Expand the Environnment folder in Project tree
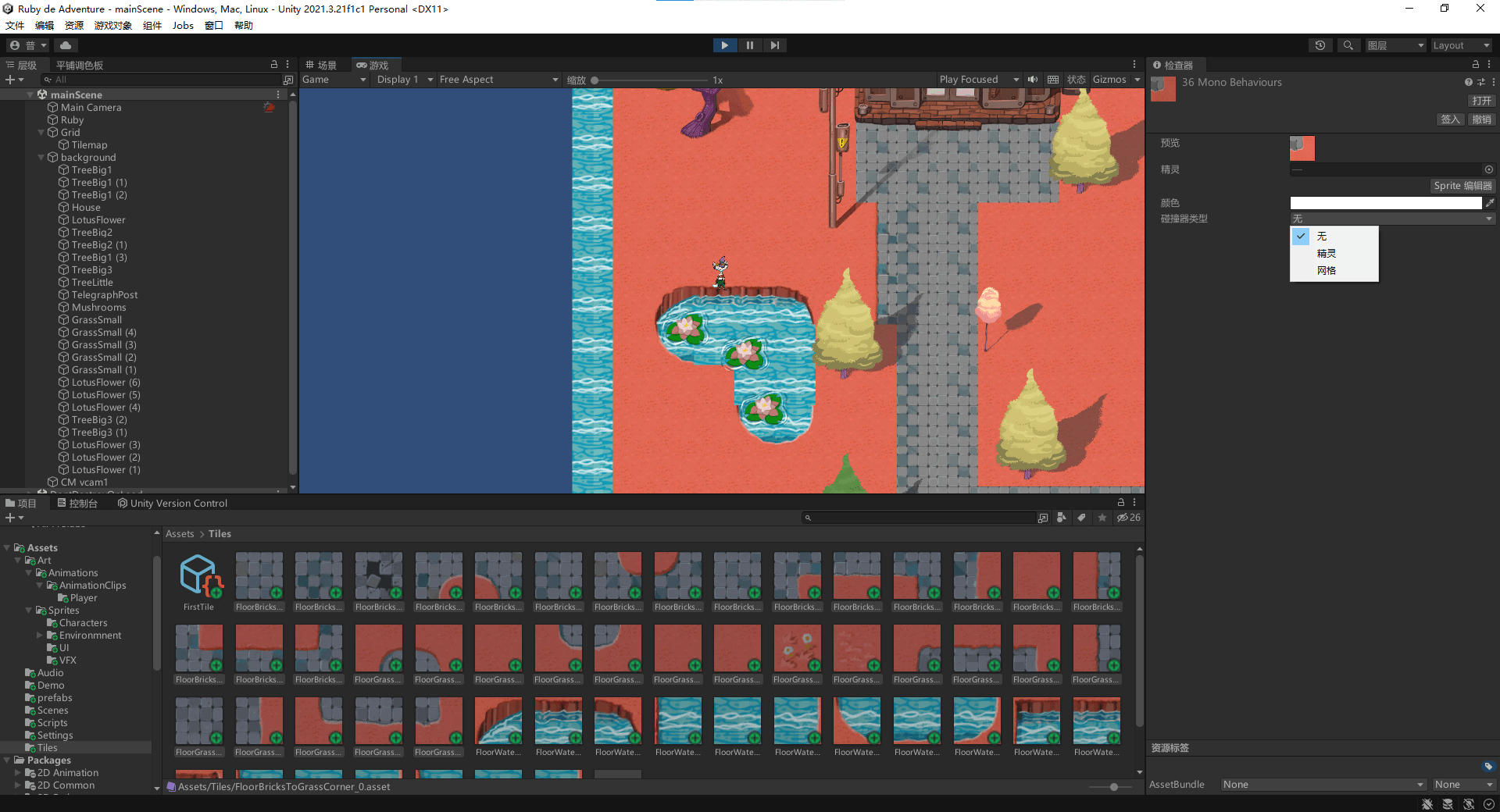 (40, 635)
